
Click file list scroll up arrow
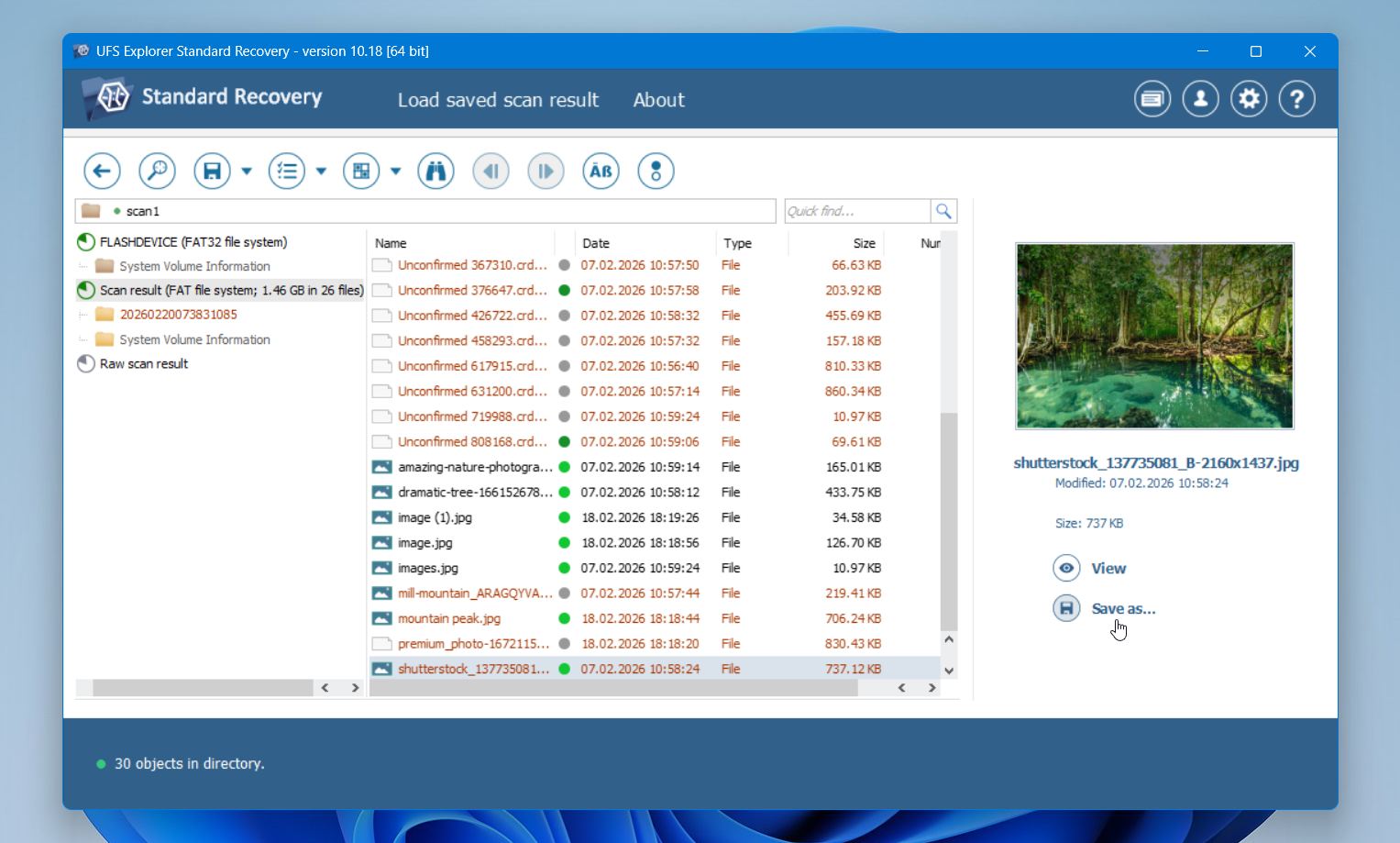pos(949,639)
